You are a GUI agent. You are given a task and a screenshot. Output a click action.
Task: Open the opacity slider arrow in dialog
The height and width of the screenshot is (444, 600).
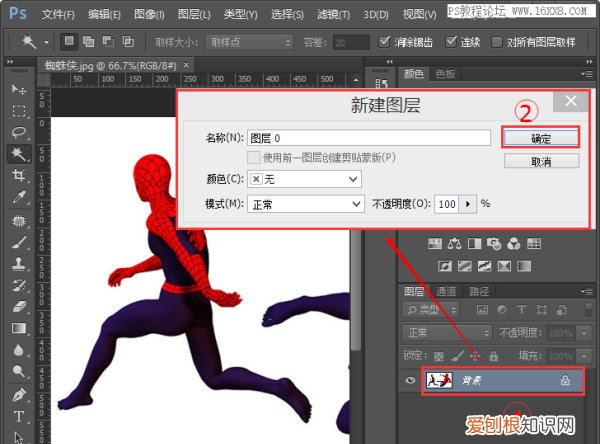pyautogui.click(x=468, y=204)
